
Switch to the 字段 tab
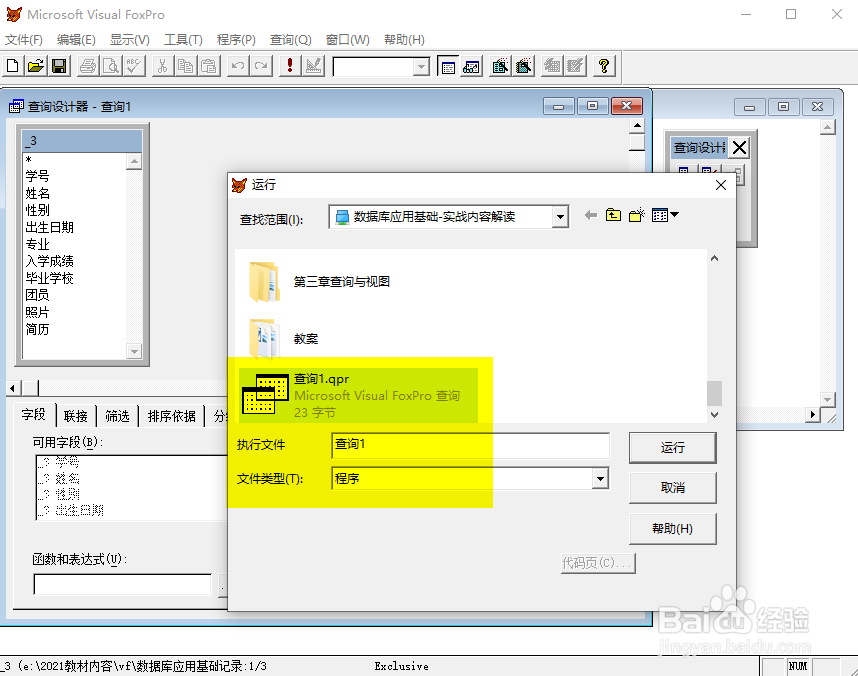(x=34, y=414)
